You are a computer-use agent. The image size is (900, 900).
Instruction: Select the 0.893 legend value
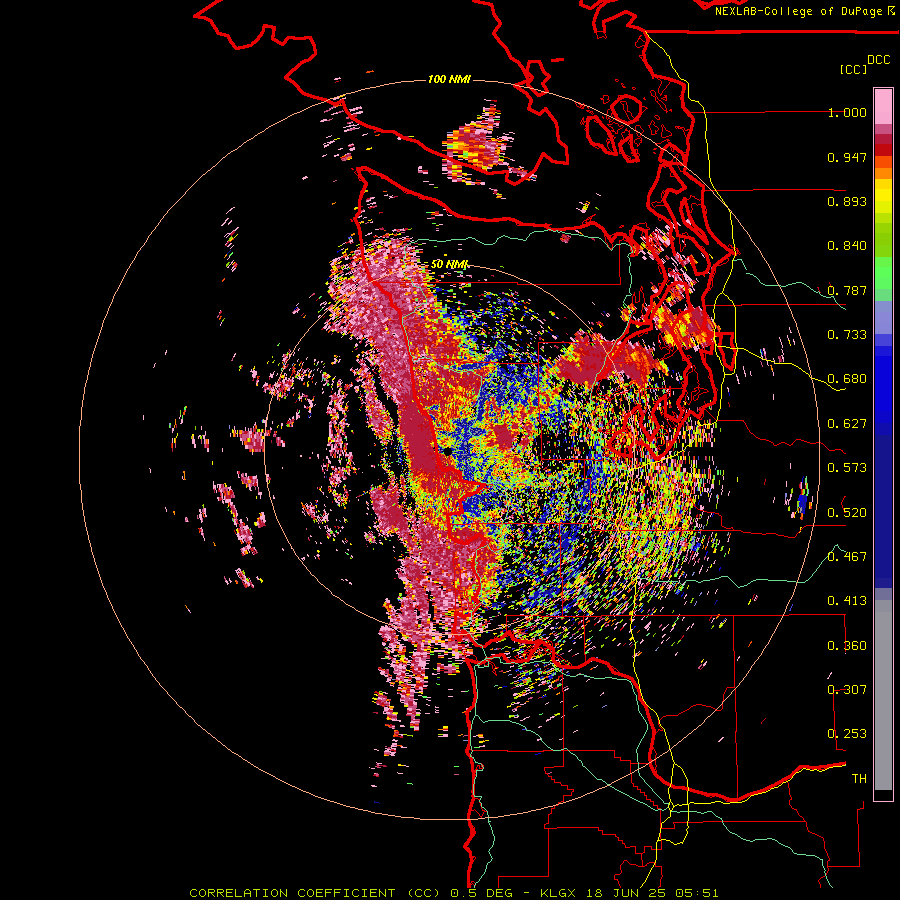point(847,201)
